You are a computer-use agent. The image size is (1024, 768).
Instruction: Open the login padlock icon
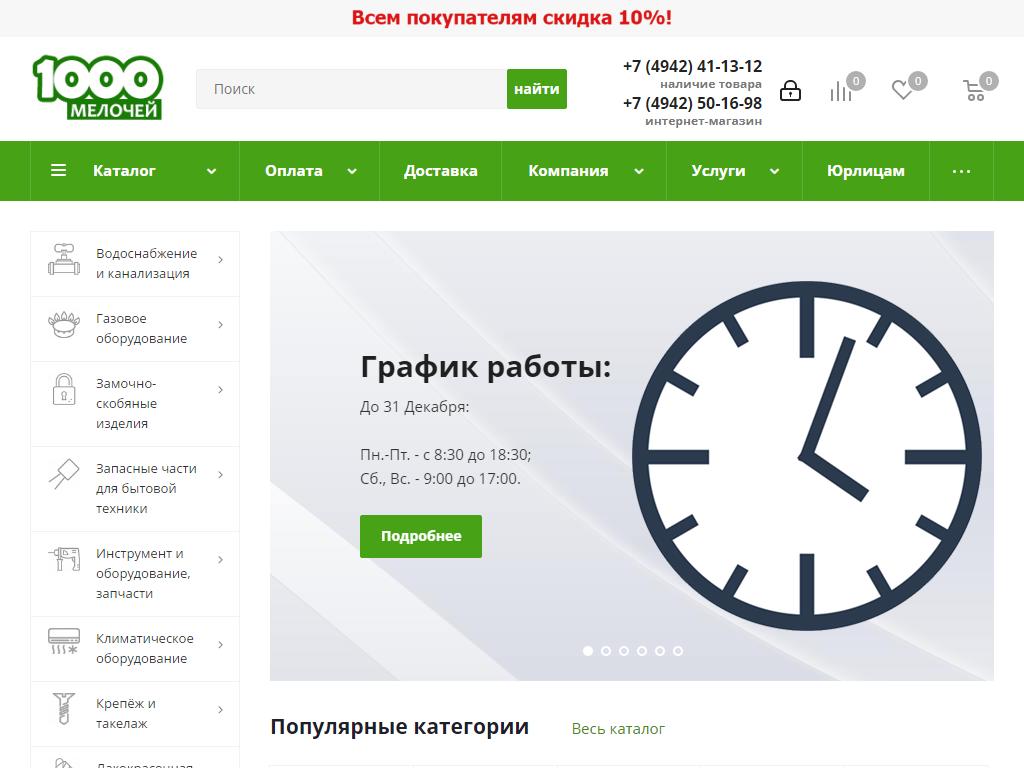click(x=790, y=91)
